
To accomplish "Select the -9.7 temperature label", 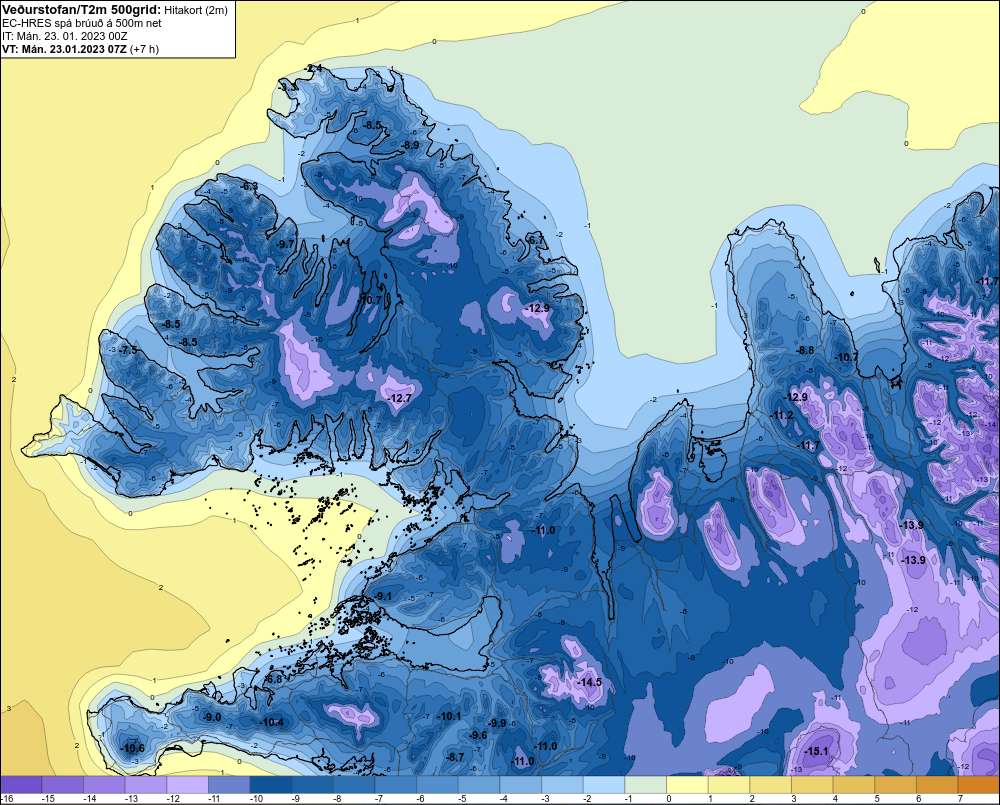I will pyautogui.click(x=286, y=244).
